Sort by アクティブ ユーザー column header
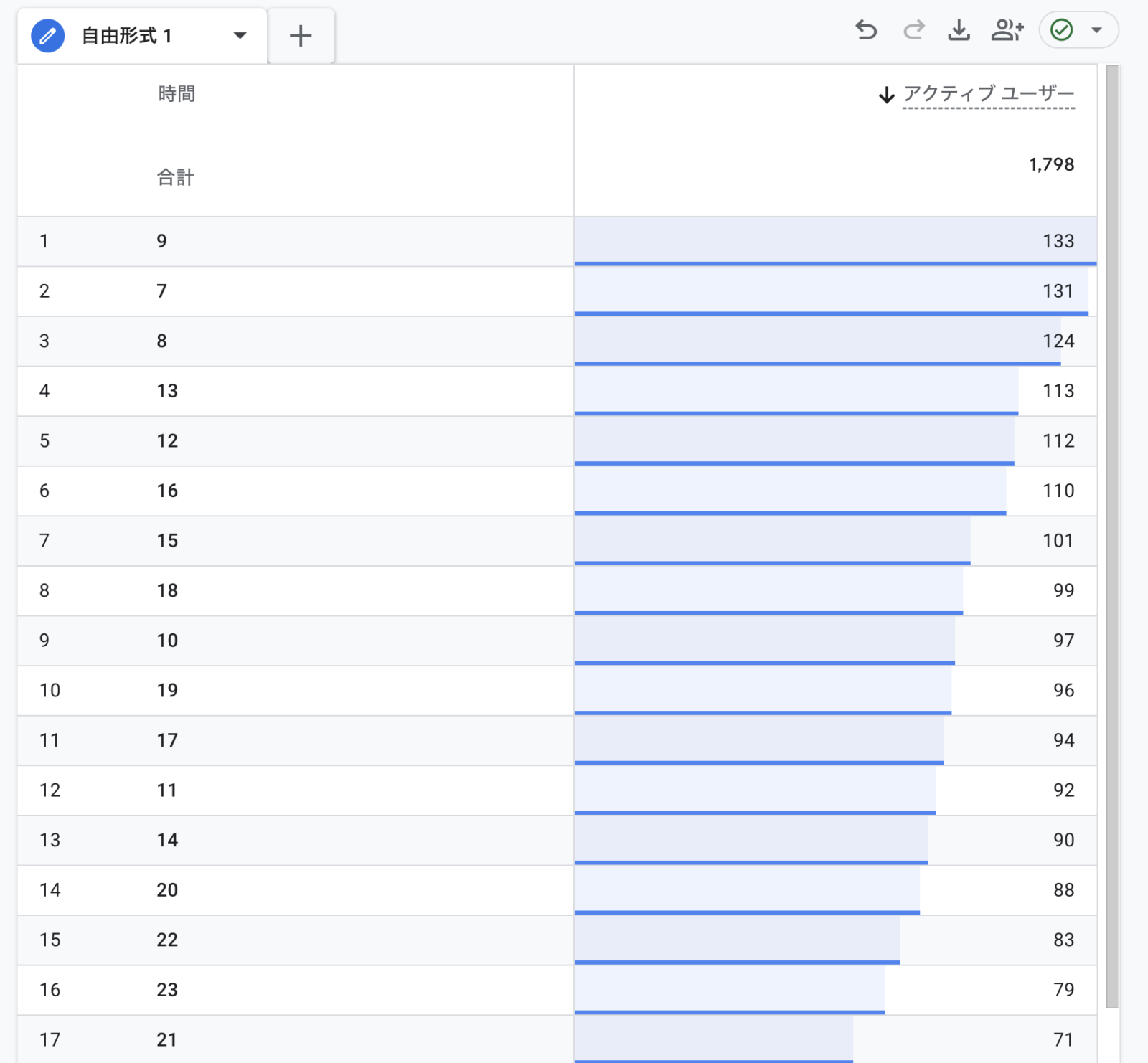1148x1063 pixels. click(989, 94)
